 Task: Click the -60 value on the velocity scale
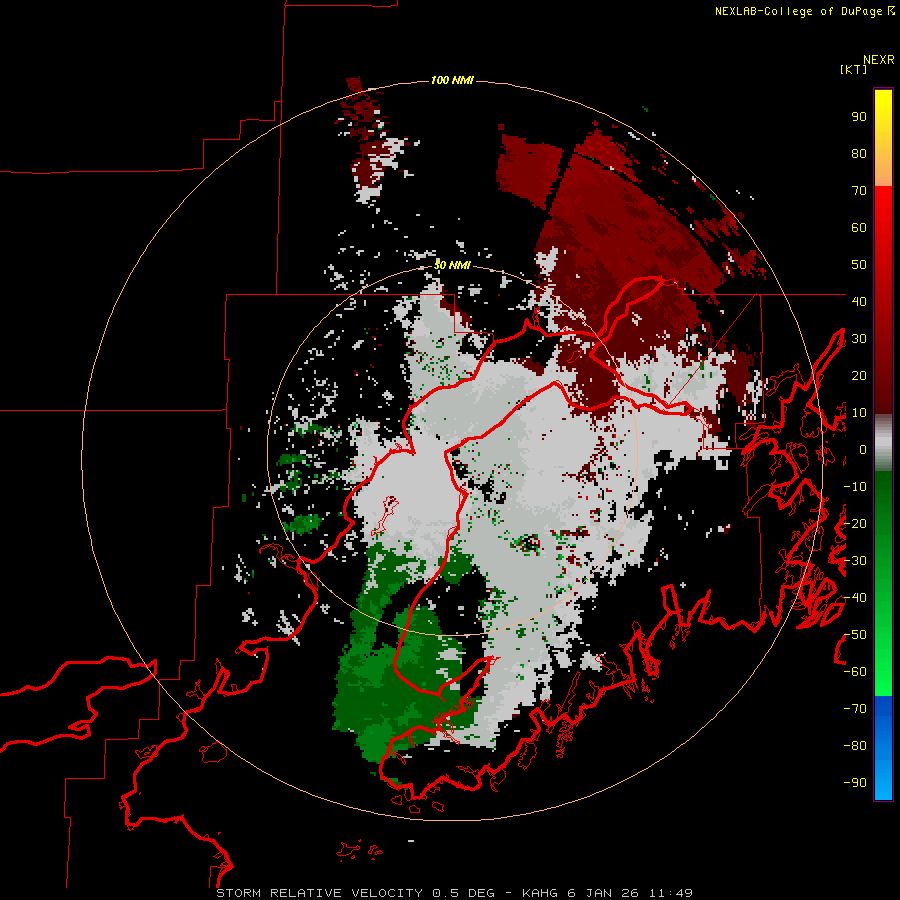(855, 672)
